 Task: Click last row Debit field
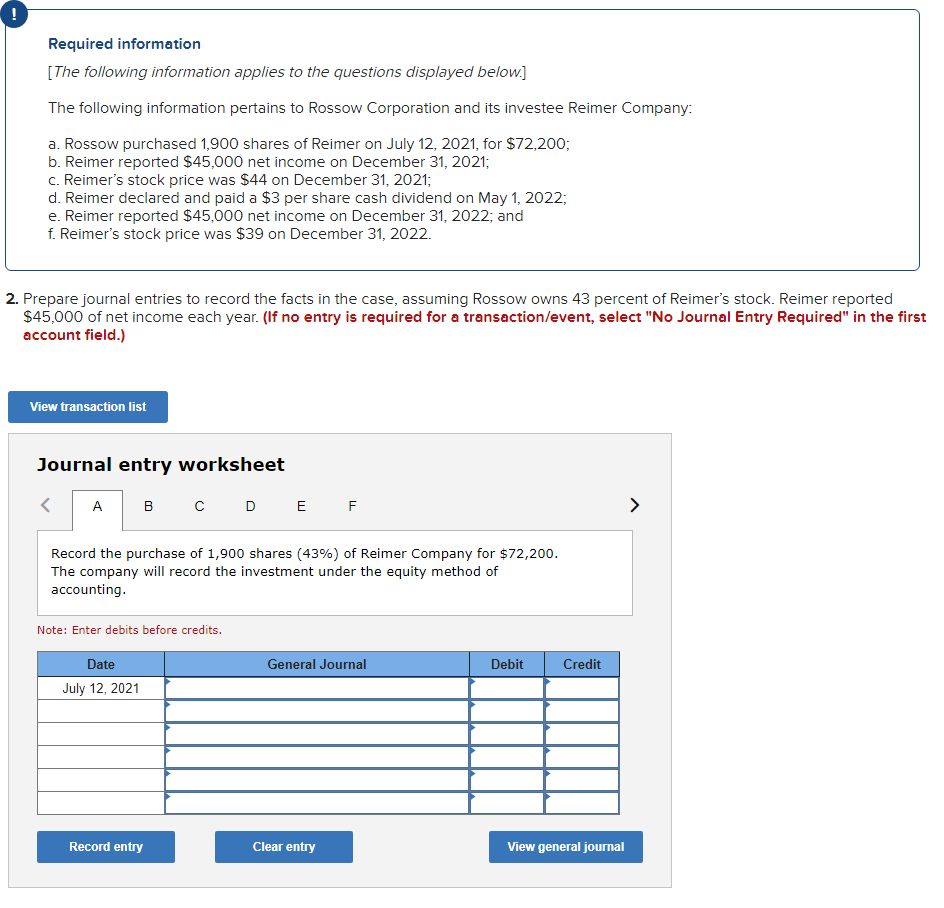tap(507, 803)
